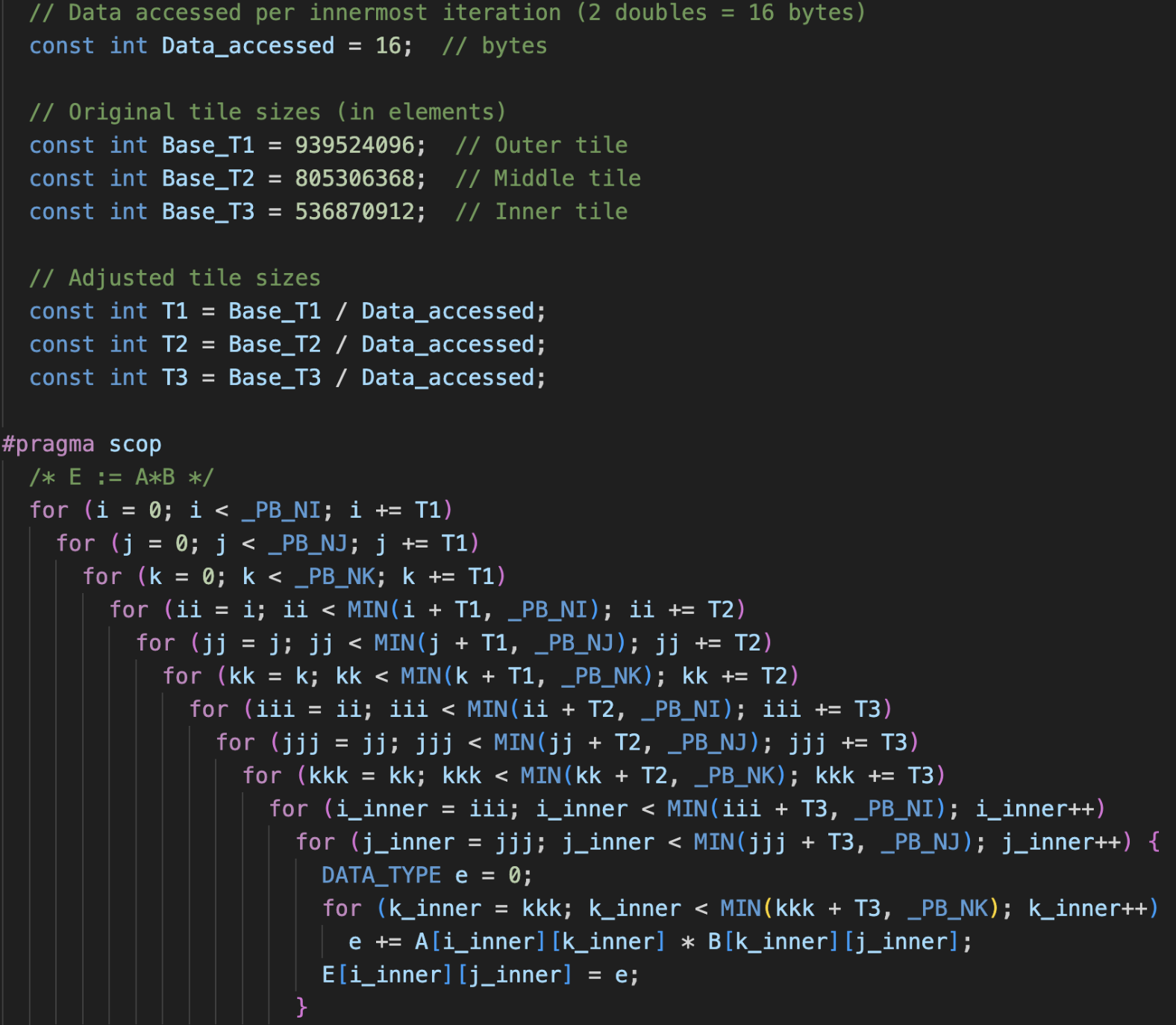Click the 'Original tile sizes (in elements)' comment
This screenshot has width=1176, height=1025.
coord(268,112)
